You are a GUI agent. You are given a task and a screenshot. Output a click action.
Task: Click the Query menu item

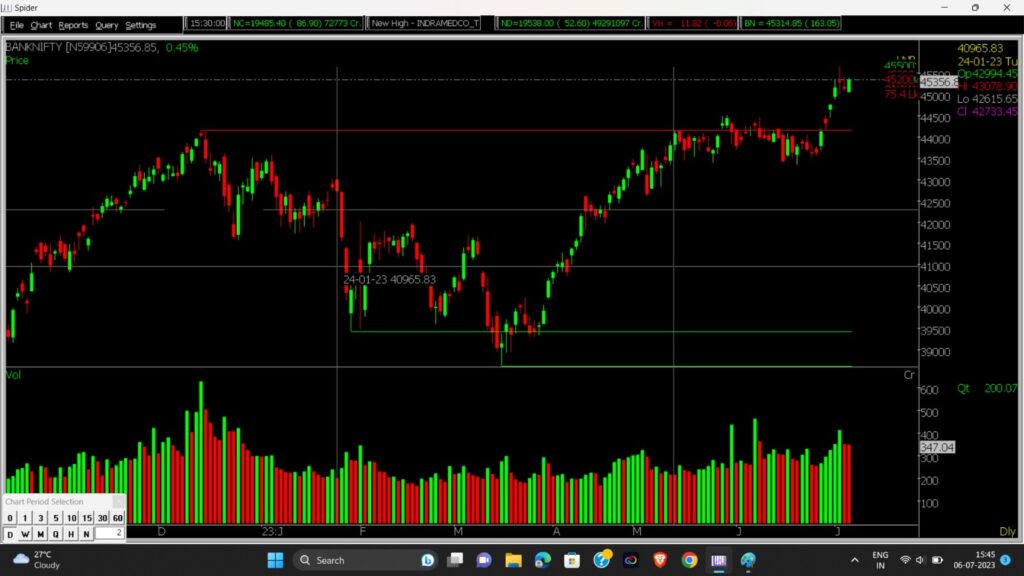pyautogui.click(x=107, y=24)
